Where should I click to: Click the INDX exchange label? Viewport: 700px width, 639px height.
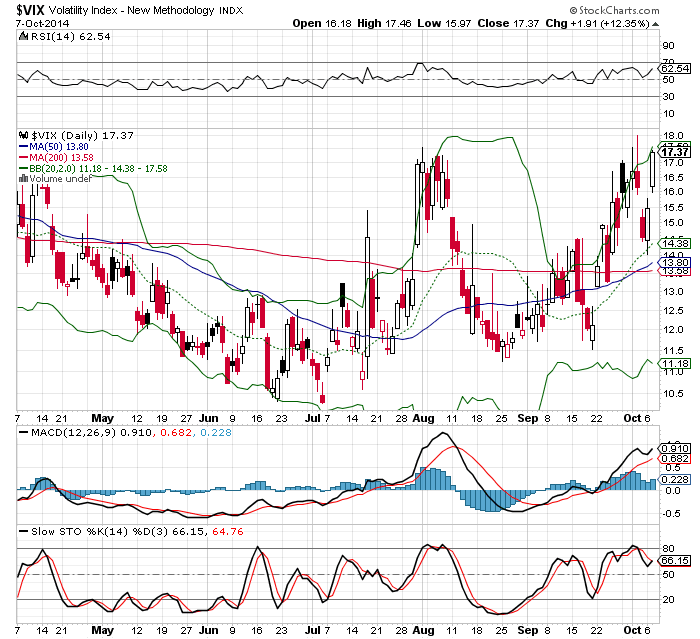pyautogui.click(x=231, y=11)
